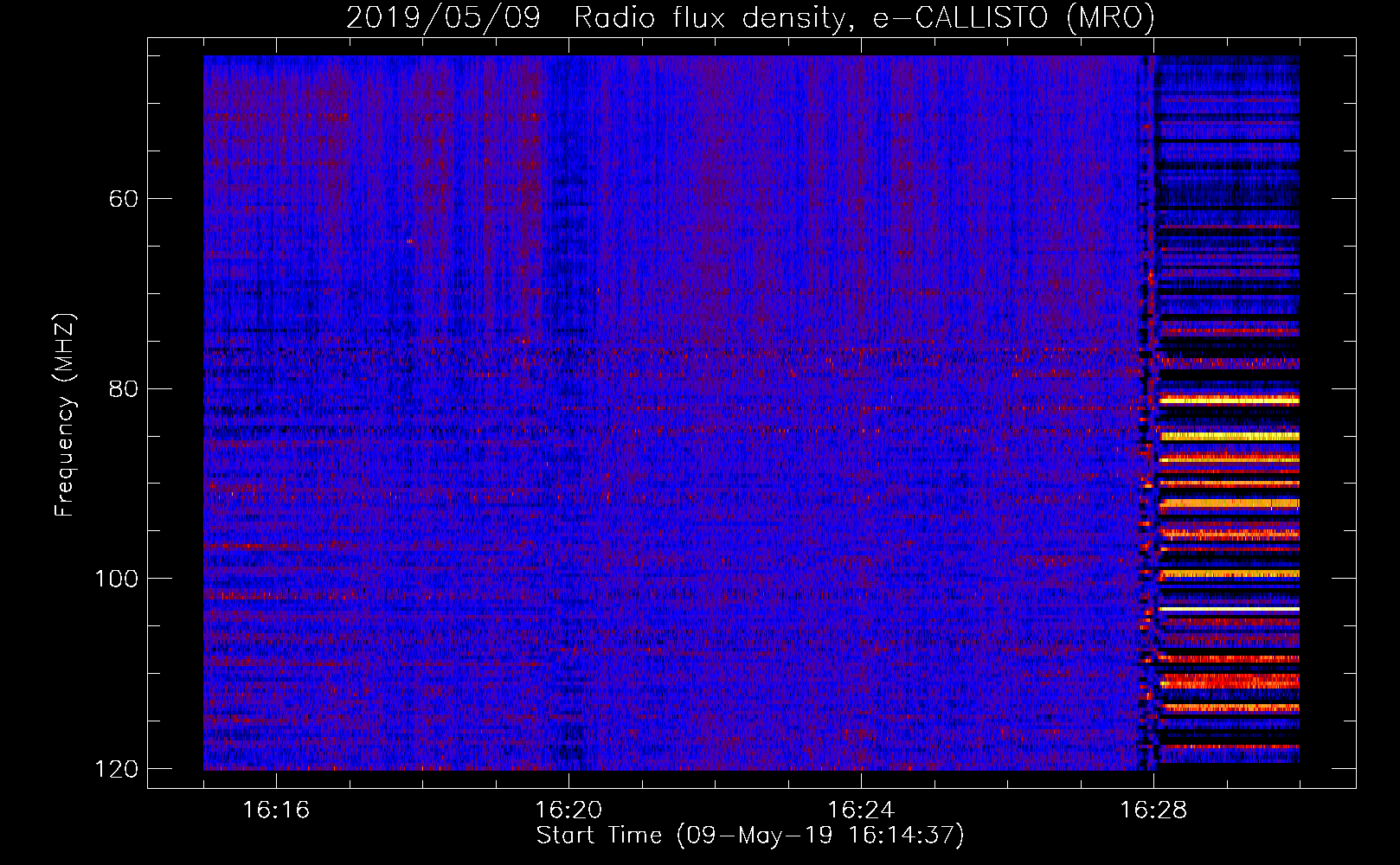Click the 120 MHz frequency tick label
1400x865 pixels.
(116, 768)
